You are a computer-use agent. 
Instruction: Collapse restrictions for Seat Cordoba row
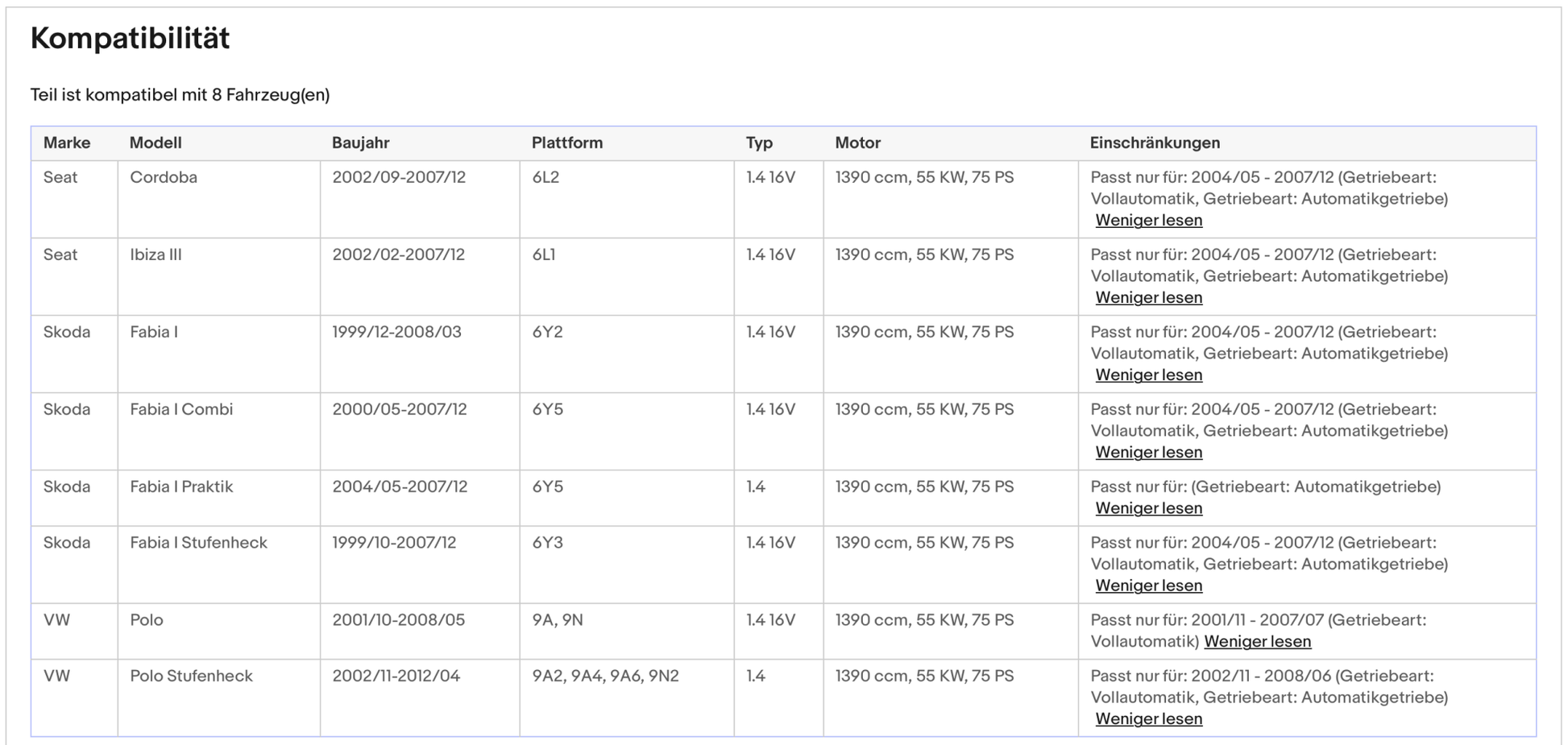1148,221
